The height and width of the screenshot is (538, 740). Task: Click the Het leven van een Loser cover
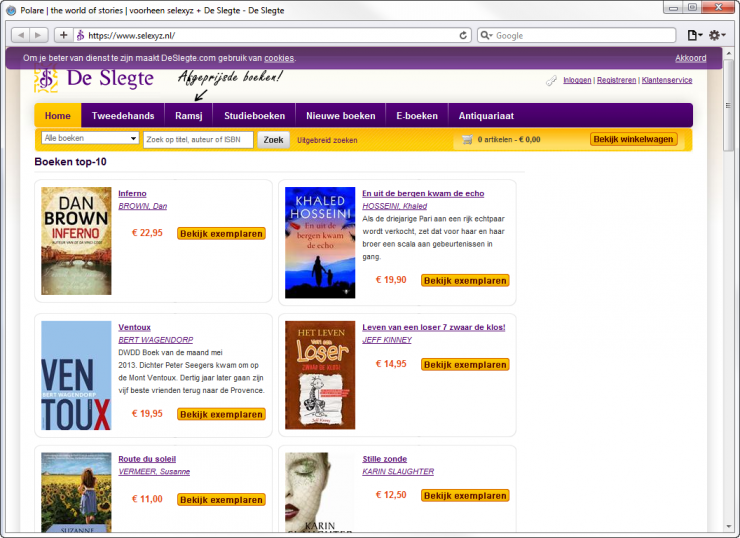click(320, 375)
